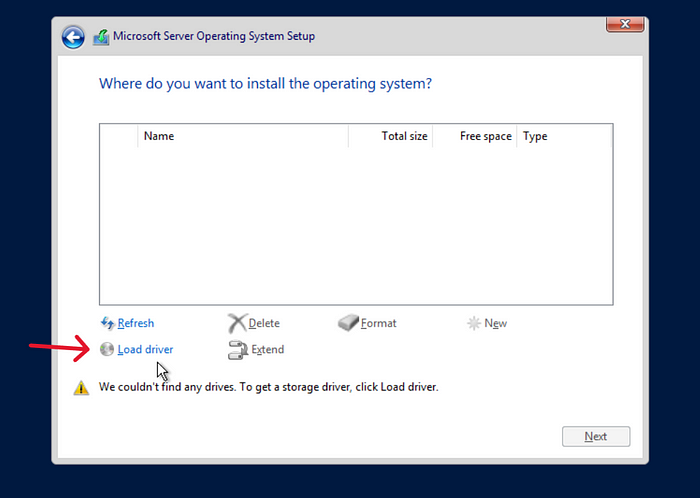Click the Delete X icon
Screen dimensions: 700x498
(237, 323)
